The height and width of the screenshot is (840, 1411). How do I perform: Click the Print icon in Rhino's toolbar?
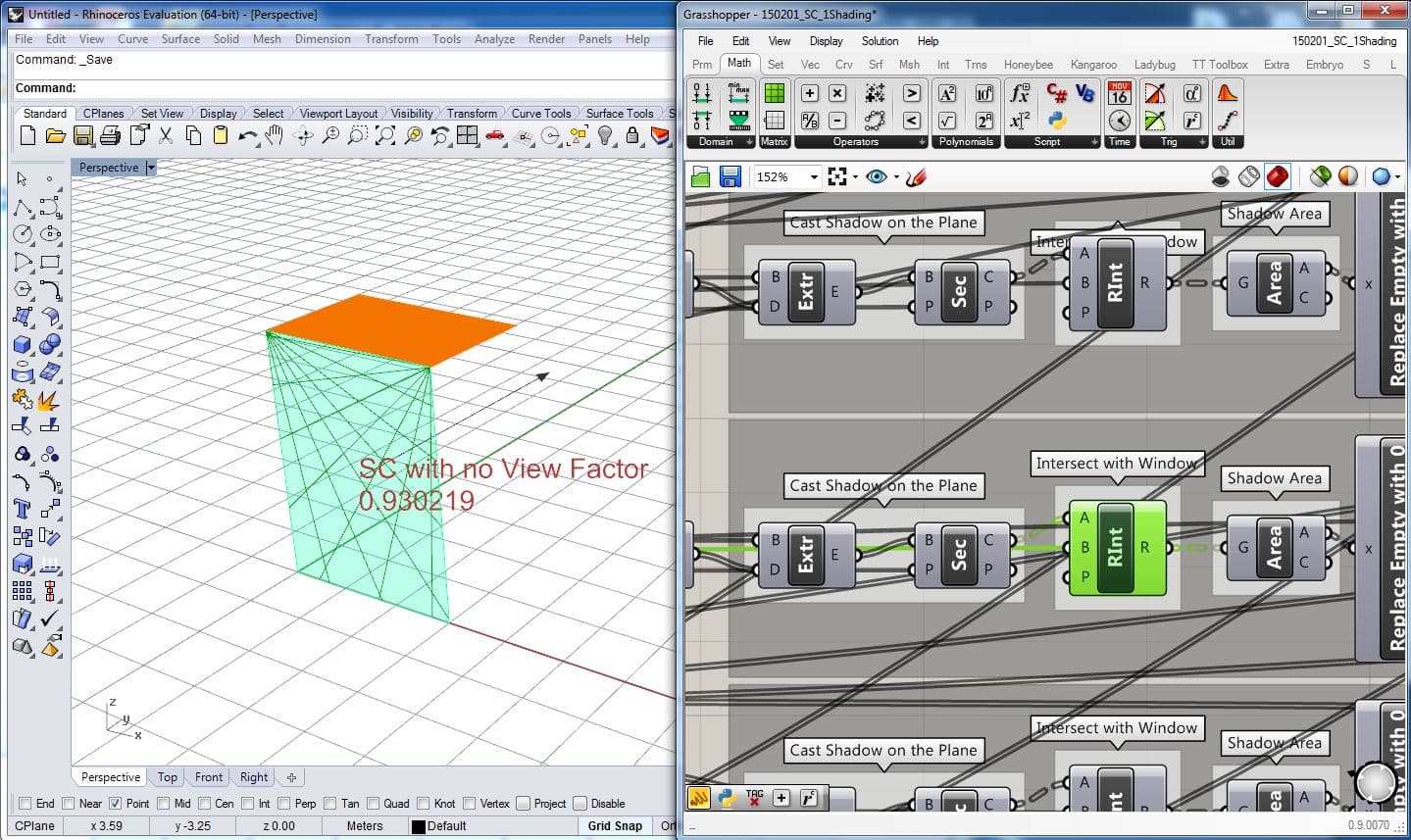[x=111, y=135]
